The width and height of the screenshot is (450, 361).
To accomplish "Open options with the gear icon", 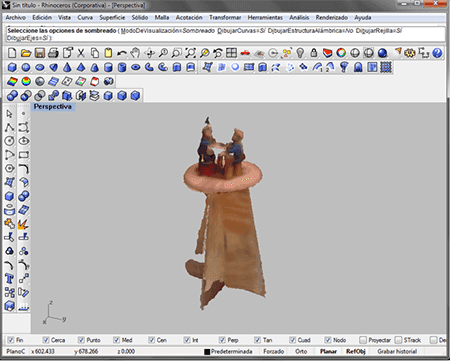I will click(410, 53).
